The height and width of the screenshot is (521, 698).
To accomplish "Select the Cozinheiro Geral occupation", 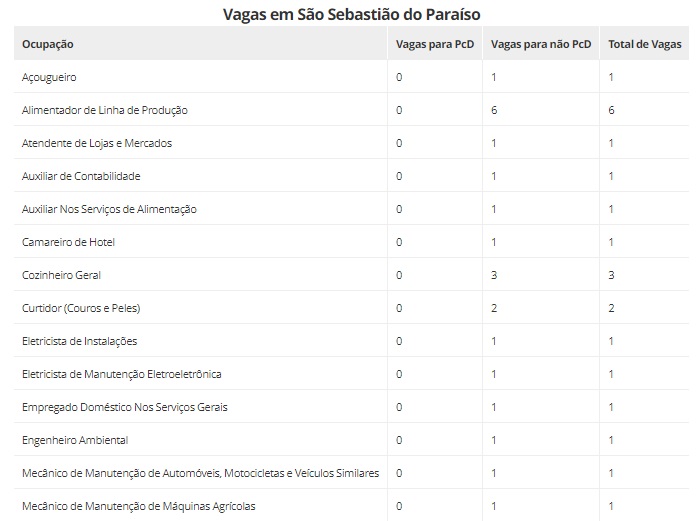I will click(x=62, y=275).
